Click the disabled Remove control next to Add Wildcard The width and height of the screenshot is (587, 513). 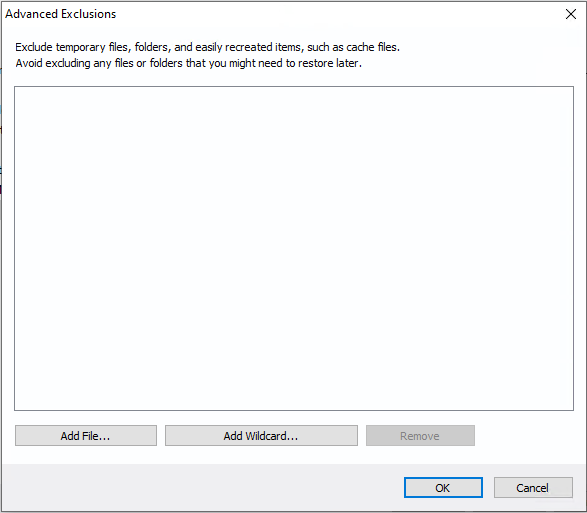tap(420, 435)
